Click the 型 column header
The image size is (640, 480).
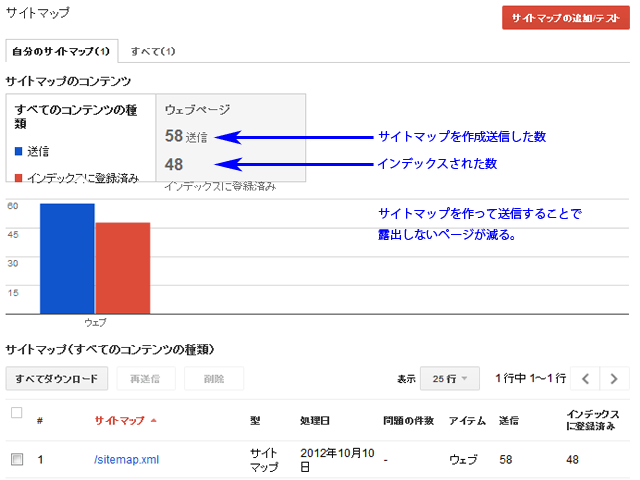click(x=255, y=420)
